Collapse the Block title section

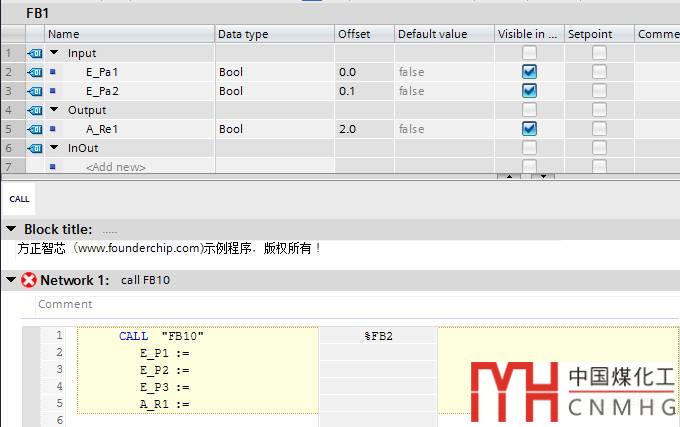point(11,229)
